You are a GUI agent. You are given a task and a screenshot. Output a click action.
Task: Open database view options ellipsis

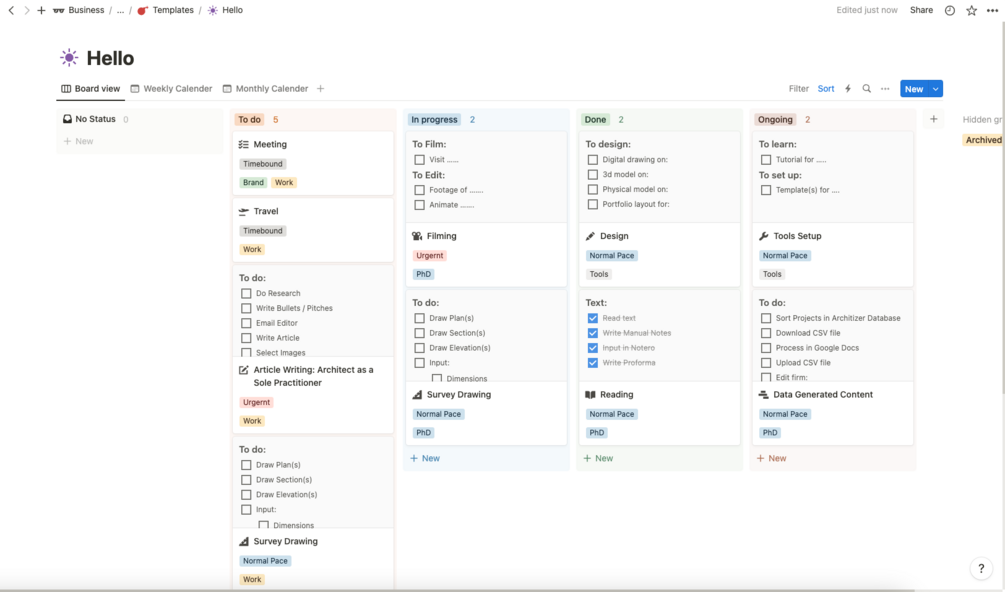click(885, 88)
